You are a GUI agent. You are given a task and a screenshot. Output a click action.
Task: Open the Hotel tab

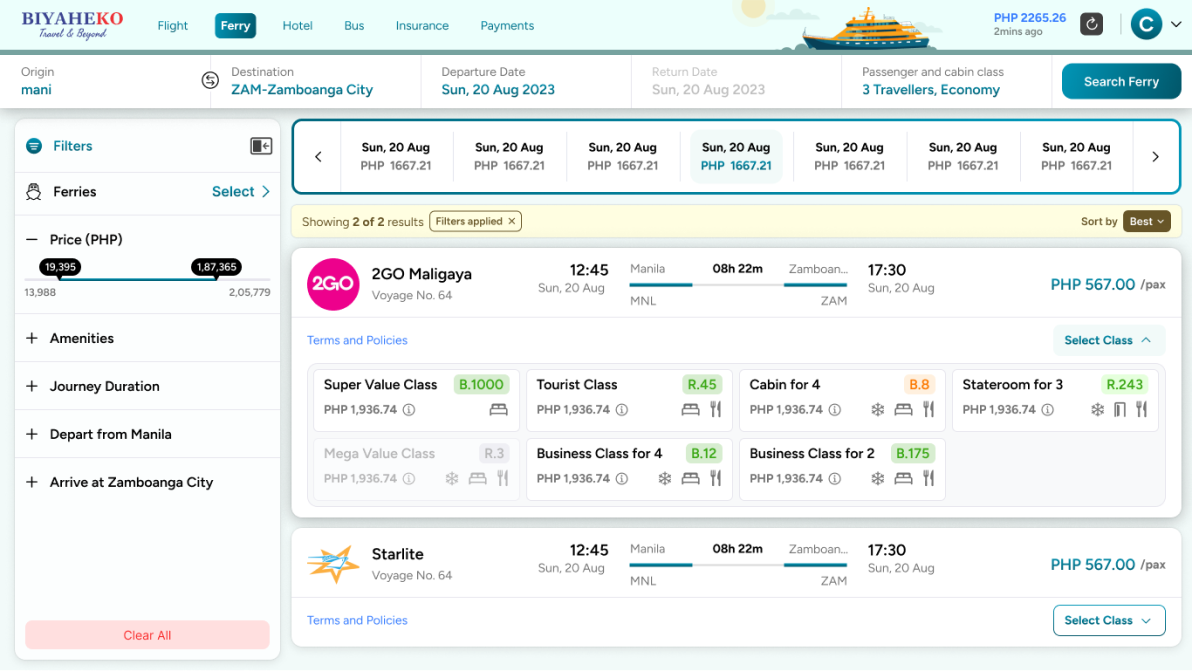297,26
